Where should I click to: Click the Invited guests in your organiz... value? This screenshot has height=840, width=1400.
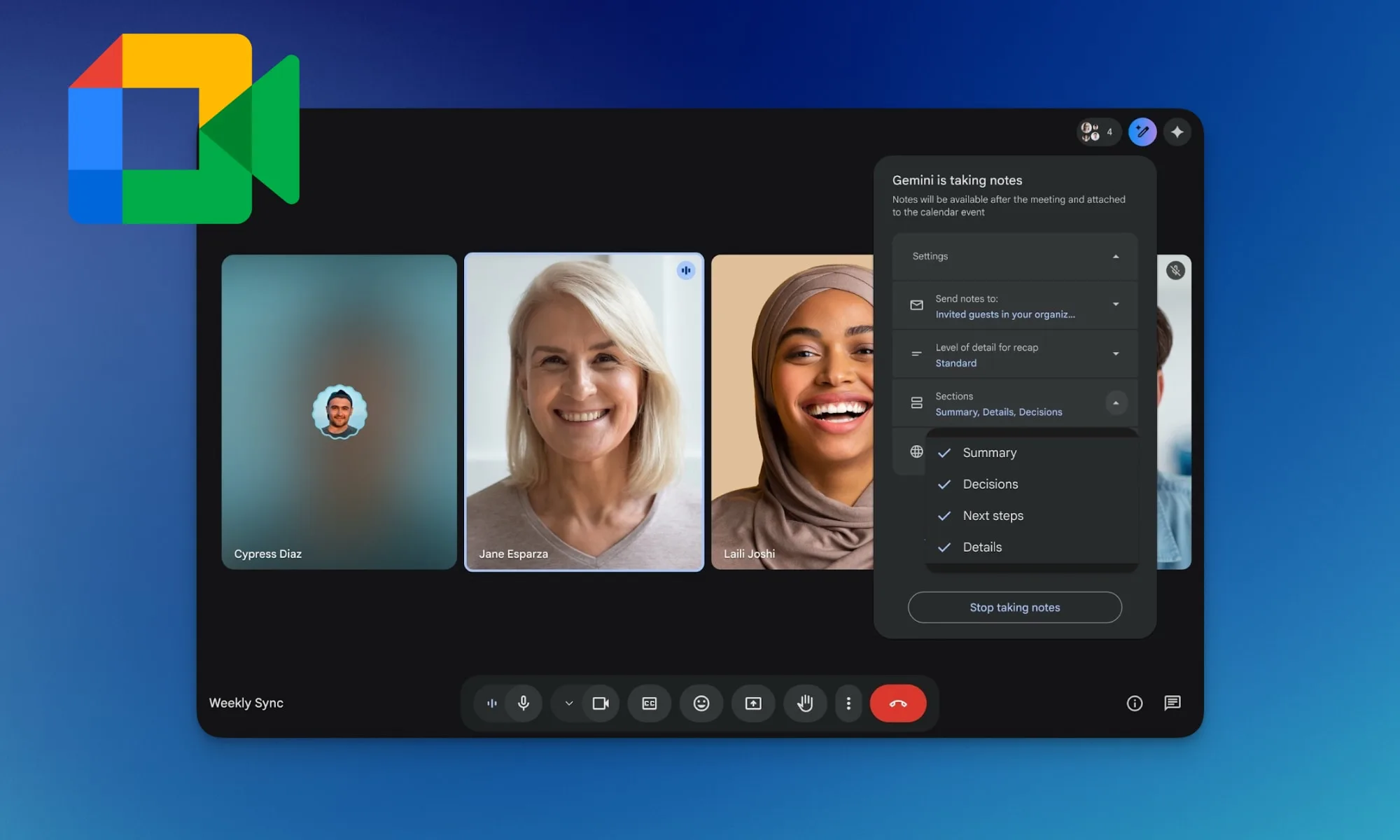[x=1005, y=314]
